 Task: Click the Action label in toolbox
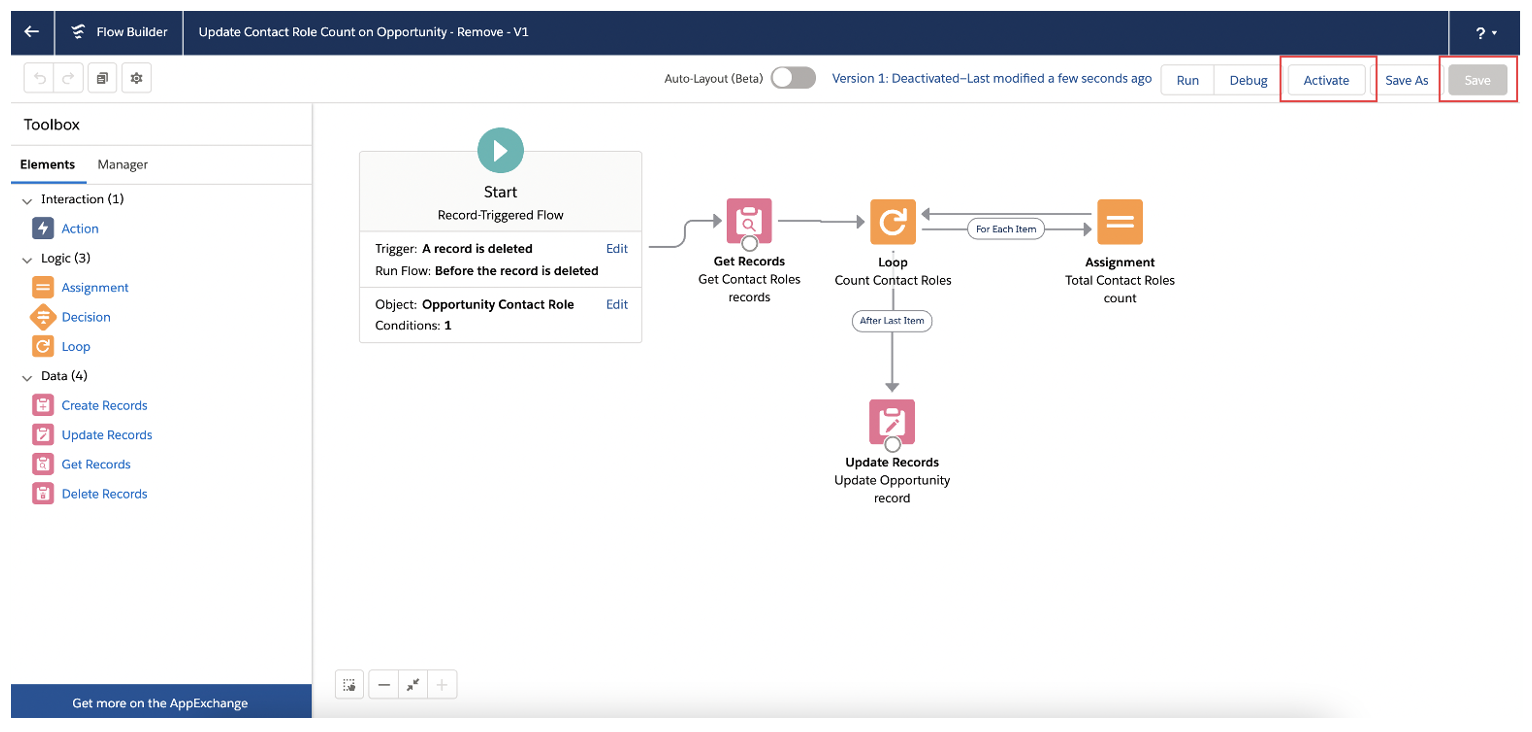click(x=80, y=229)
